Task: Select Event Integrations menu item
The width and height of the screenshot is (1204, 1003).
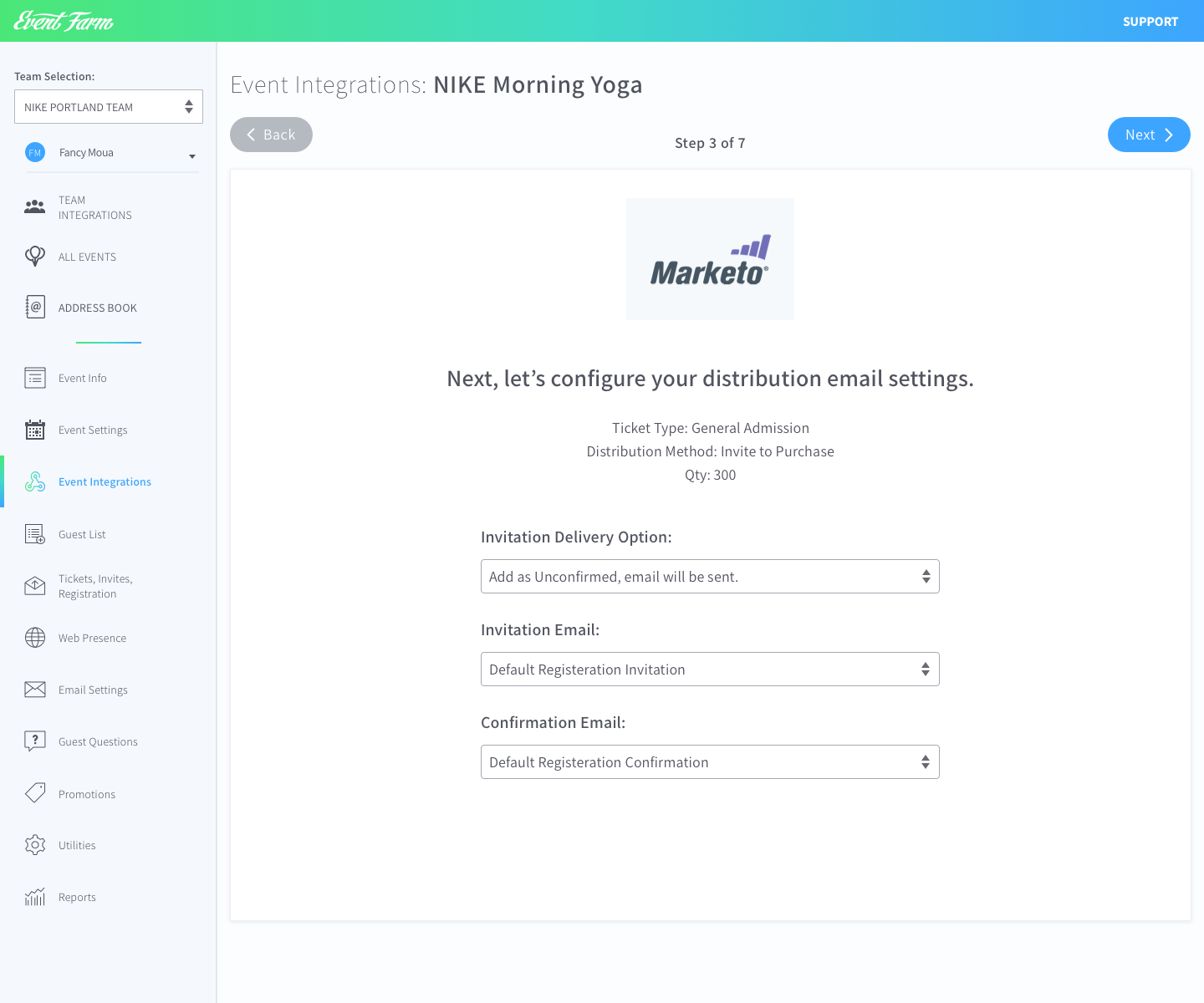Action: 105,481
